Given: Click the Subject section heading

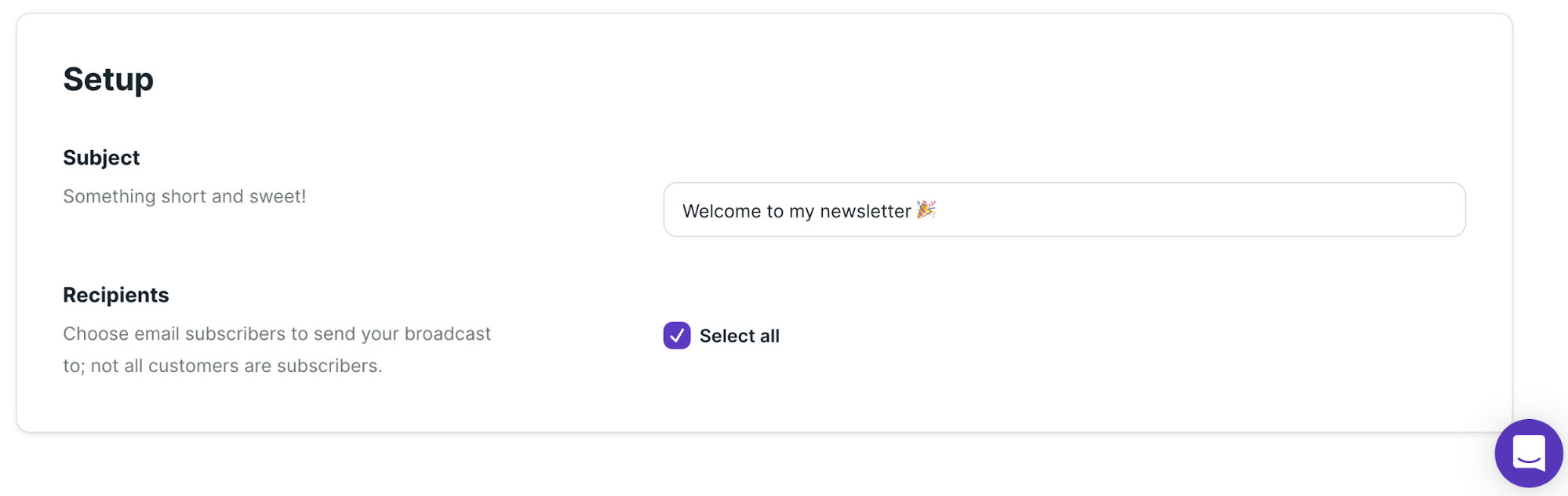Looking at the screenshot, I should (102, 157).
